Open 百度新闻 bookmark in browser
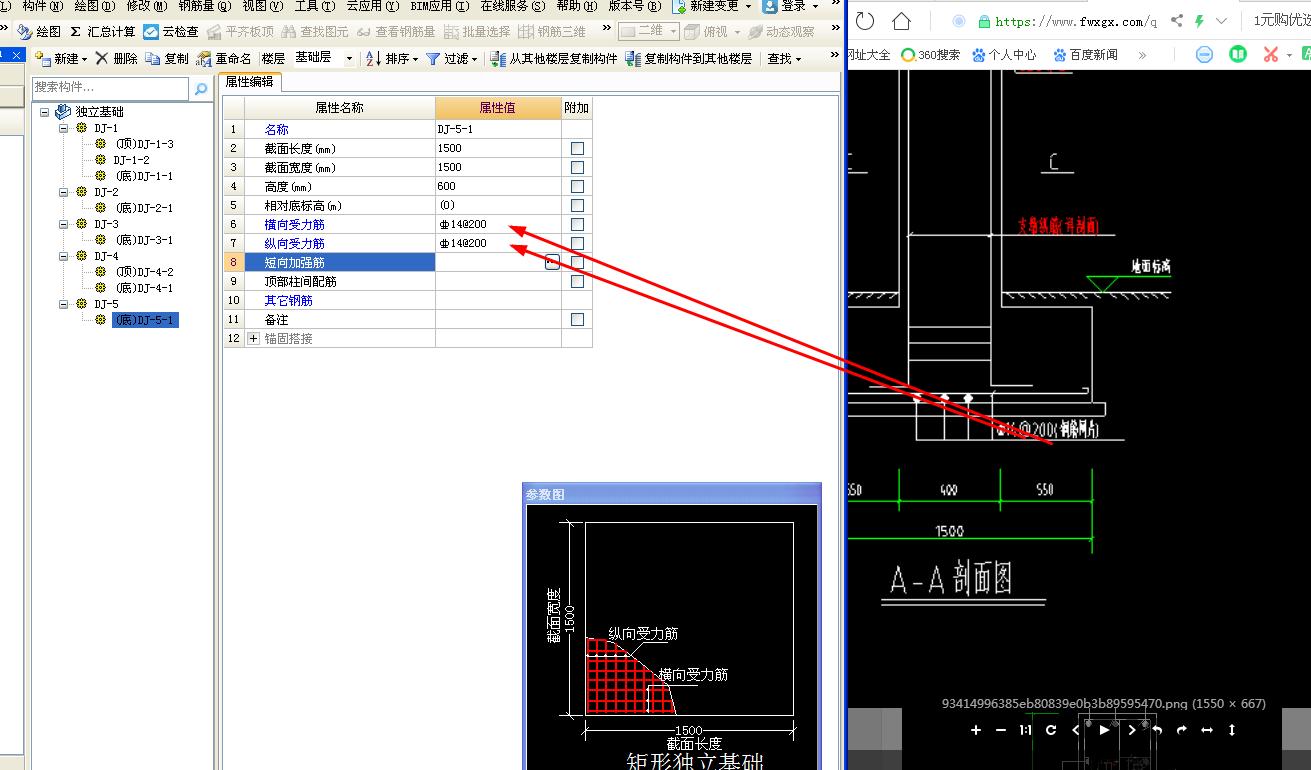Screen dimensions: 1311x770 [x=1085, y=55]
